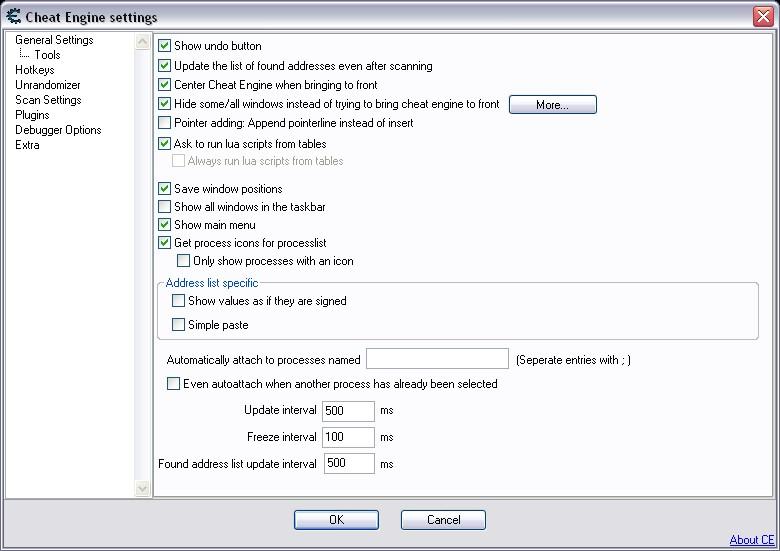Screen dimensions: 780x551
Task: Confirm settings with the OK button
Action: [x=336, y=520]
